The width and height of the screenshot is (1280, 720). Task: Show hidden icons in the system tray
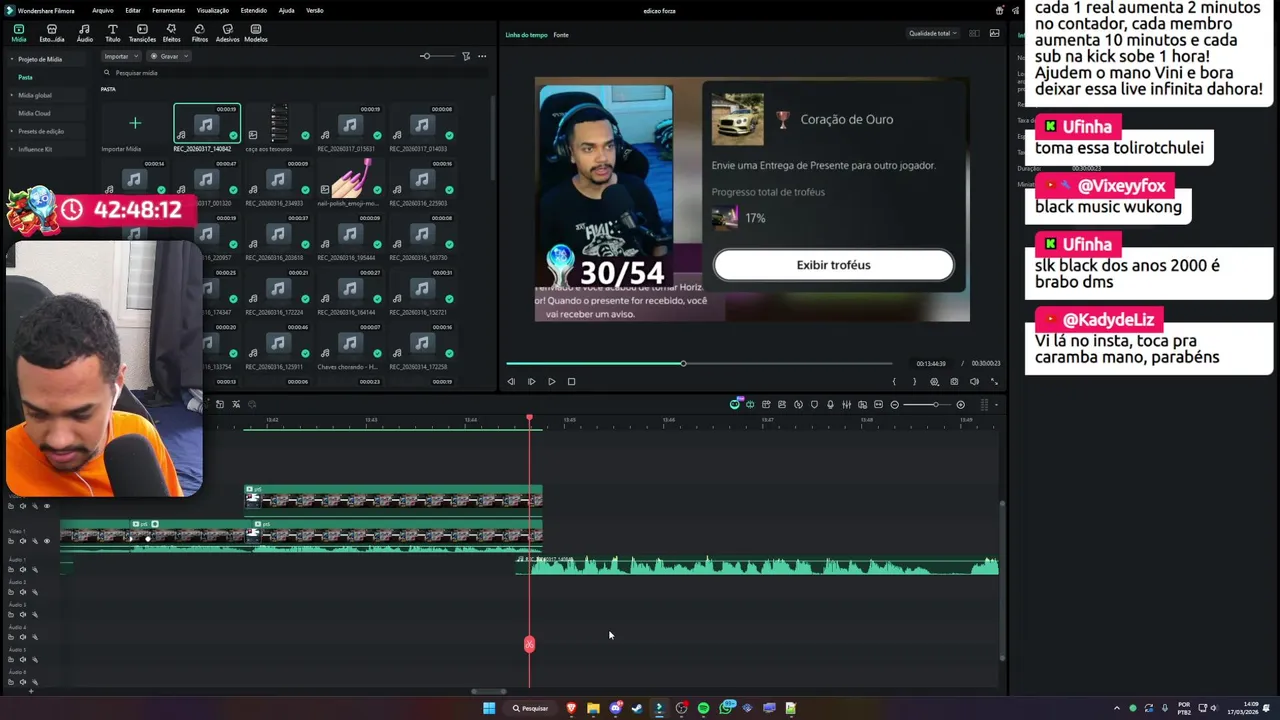click(1117, 708)
